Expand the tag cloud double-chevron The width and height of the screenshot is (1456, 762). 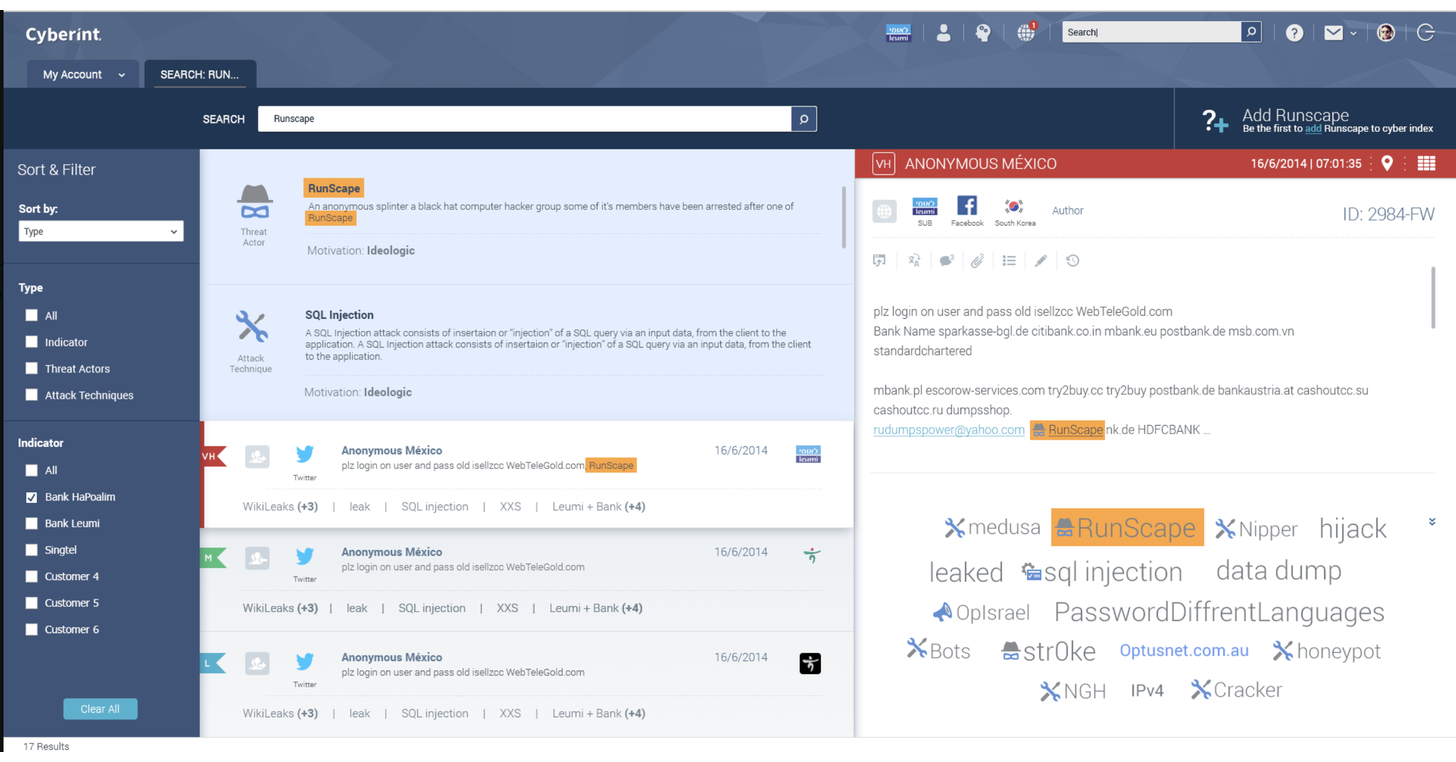pyautogui.click(x=1432, y=522)
